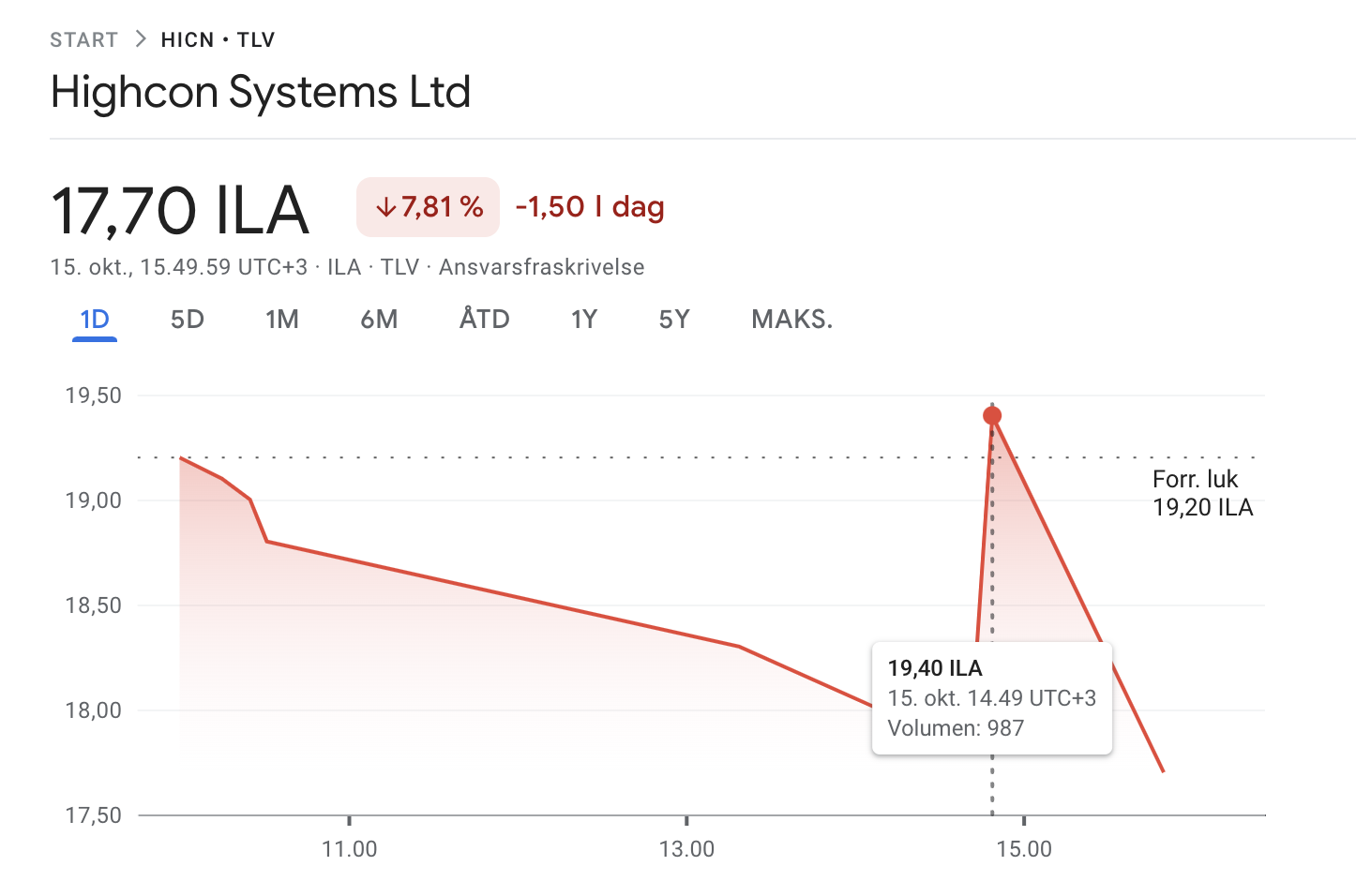Open the Ansvarsfraskrivelse disclaimer link
This screenshot has height=896, width=1356.
click(541, 267)
